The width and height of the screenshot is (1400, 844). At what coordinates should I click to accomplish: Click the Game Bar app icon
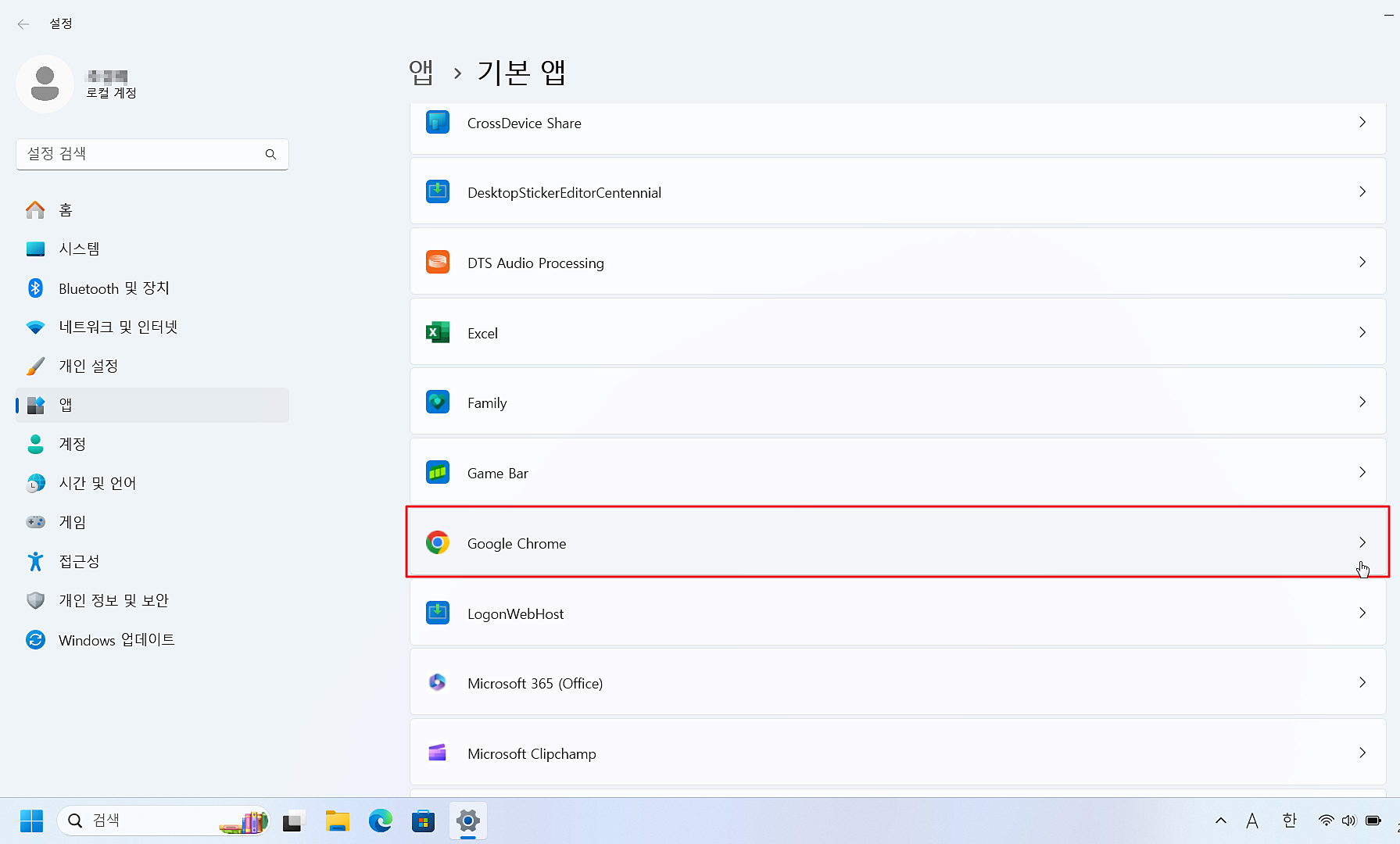tap(438, 473)
